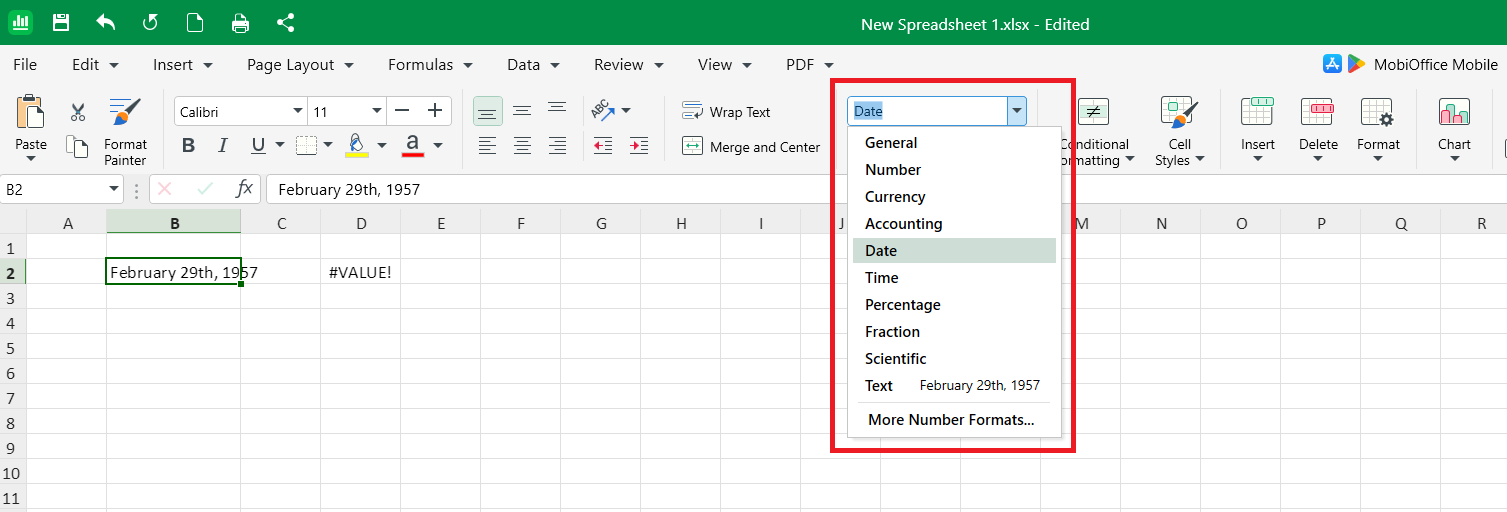Toggle Bold formatting
Image resolution: width=1507 pixels, height=512 pixels.
[x=188, y=146]
